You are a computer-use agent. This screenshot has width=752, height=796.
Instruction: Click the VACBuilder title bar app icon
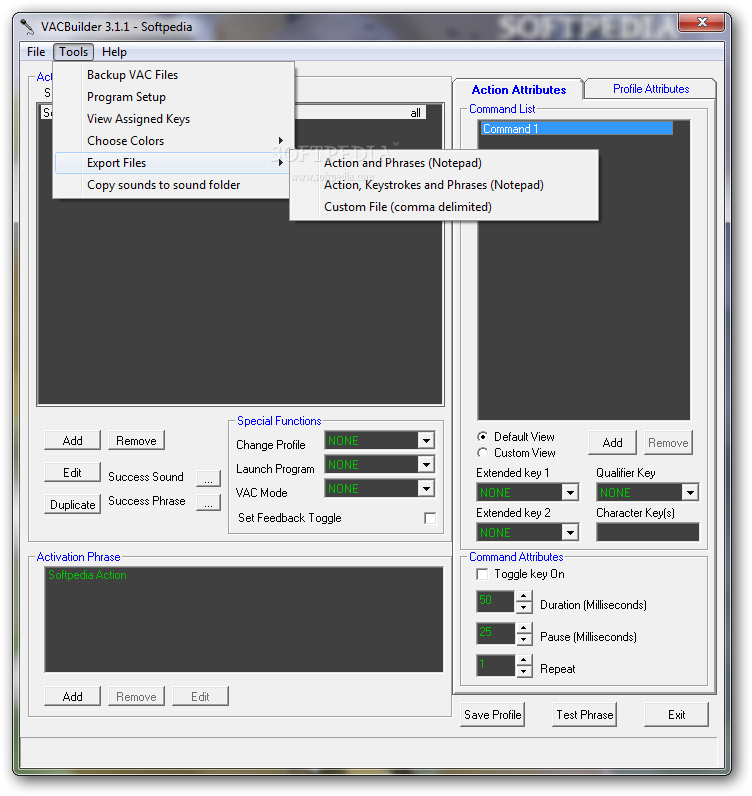click(26, 26)
